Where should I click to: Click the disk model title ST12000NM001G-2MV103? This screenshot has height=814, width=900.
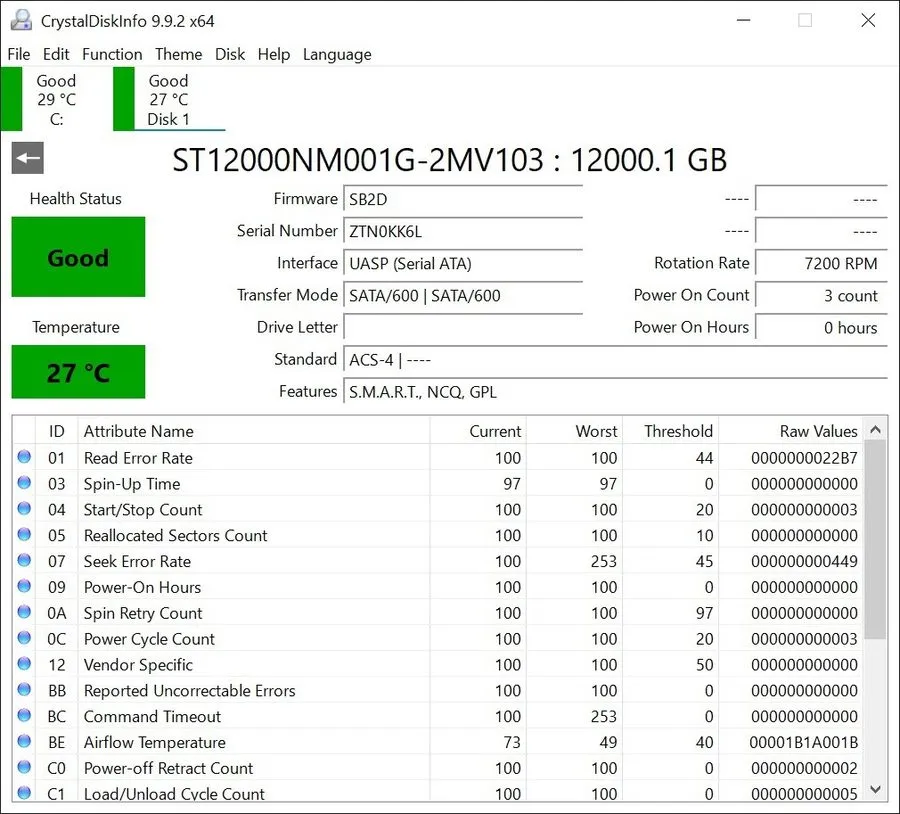coord(358,160)
